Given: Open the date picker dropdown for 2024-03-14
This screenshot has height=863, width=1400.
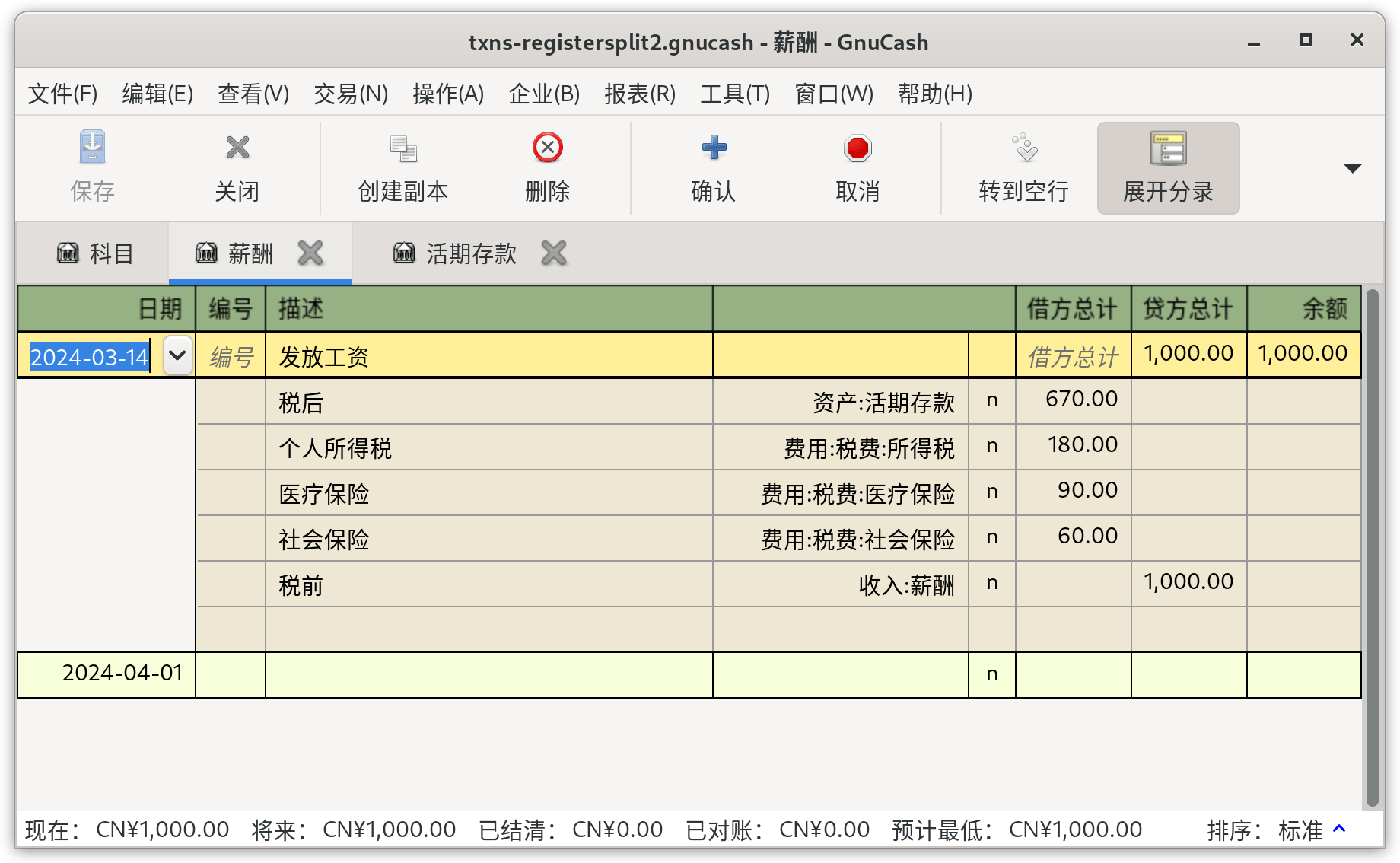Looking at the screenshot, I should coord(177,355).
